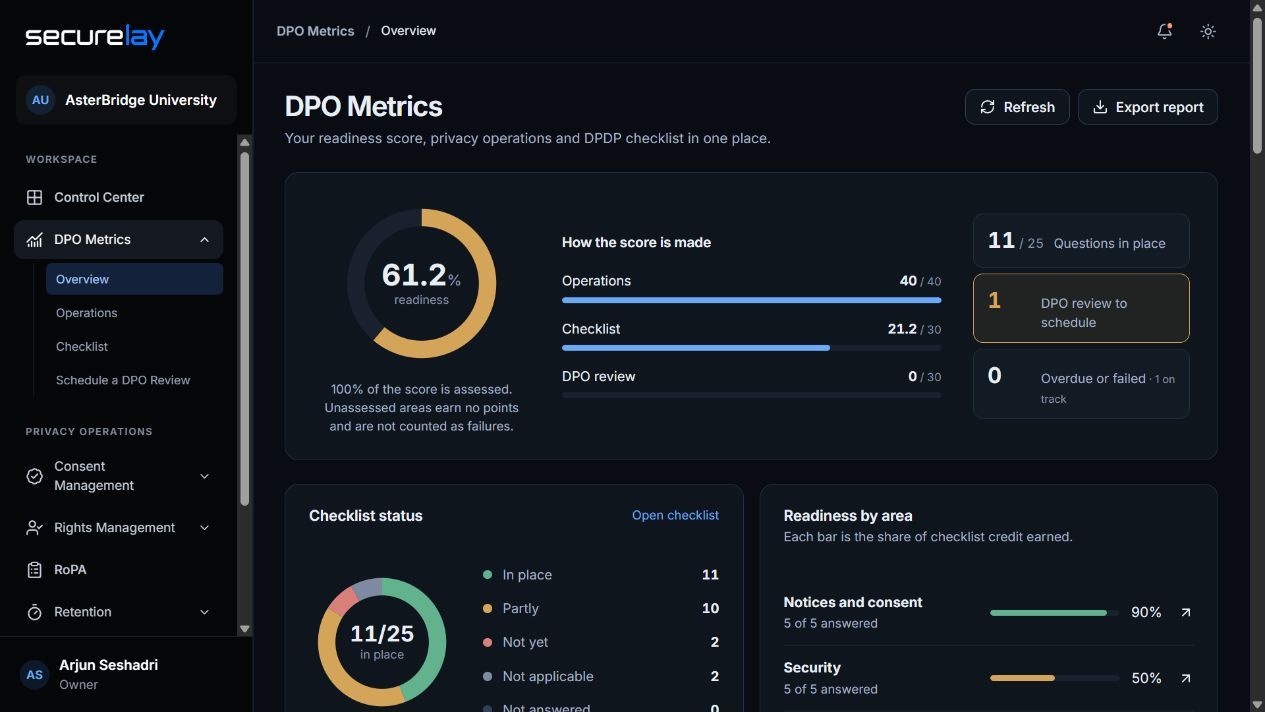Viewport: 1265px width, 712px height.
Task: Click the Operations score progress bar
Action: pyautogui.click(x=751, y=300)
